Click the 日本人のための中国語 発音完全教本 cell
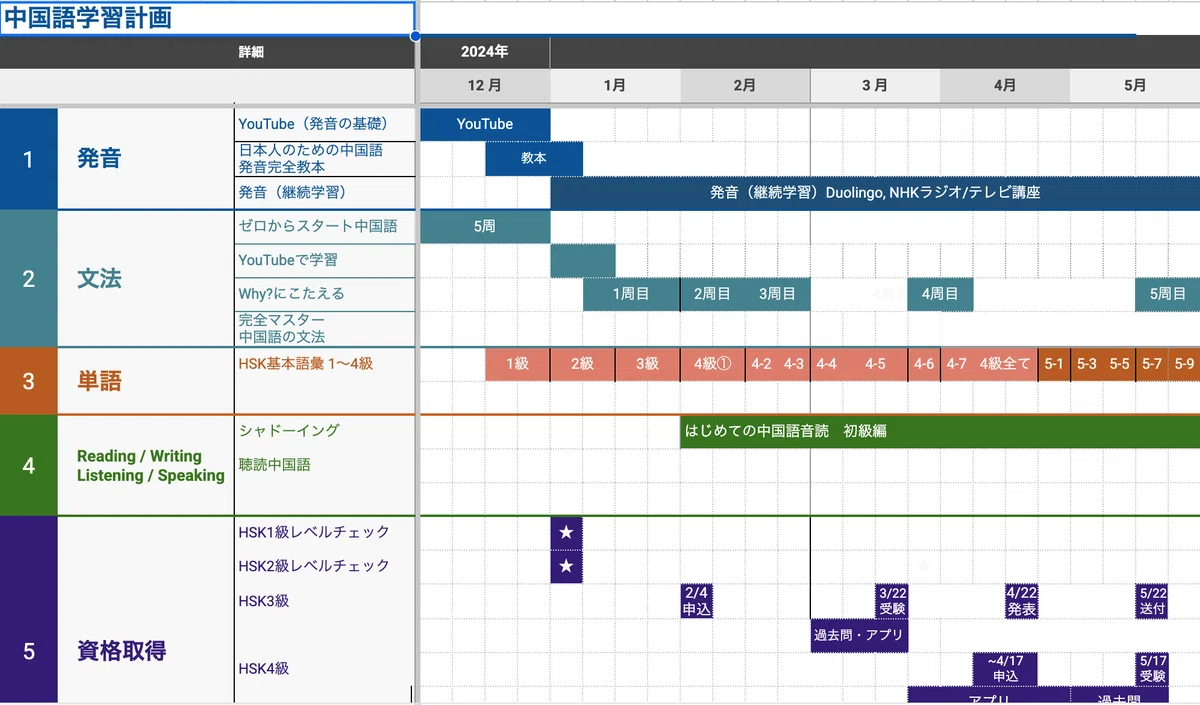The image size is (1200, 705). coord(325,159)
